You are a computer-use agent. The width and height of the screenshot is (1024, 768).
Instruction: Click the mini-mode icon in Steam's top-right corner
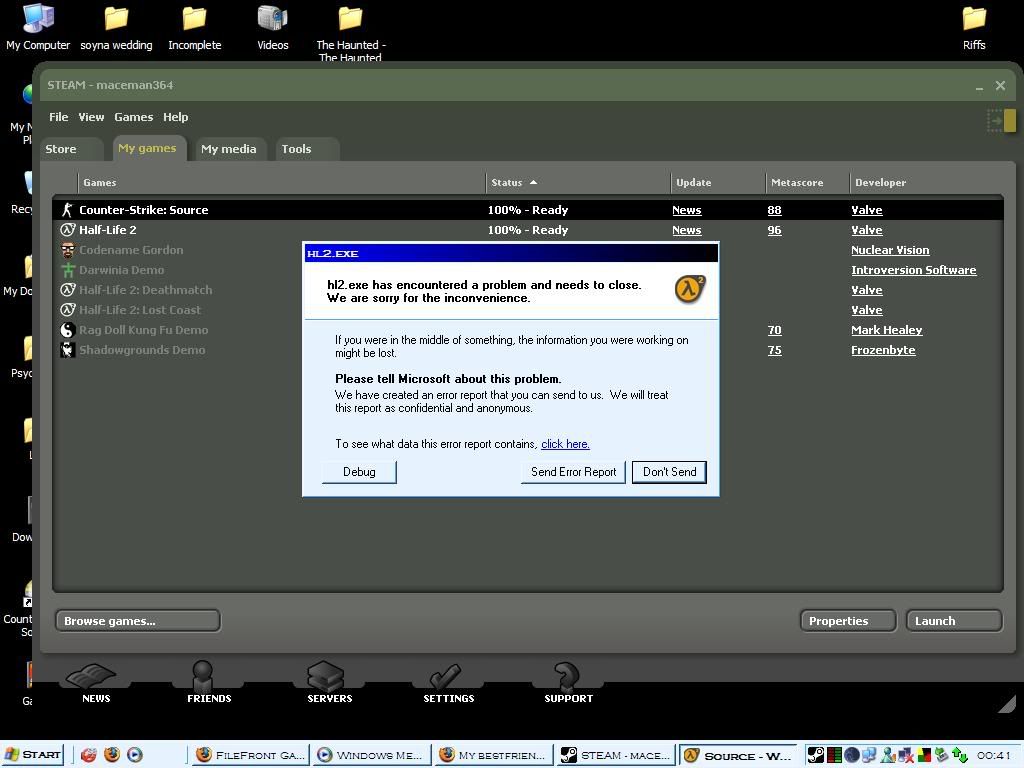(1001, 120)
